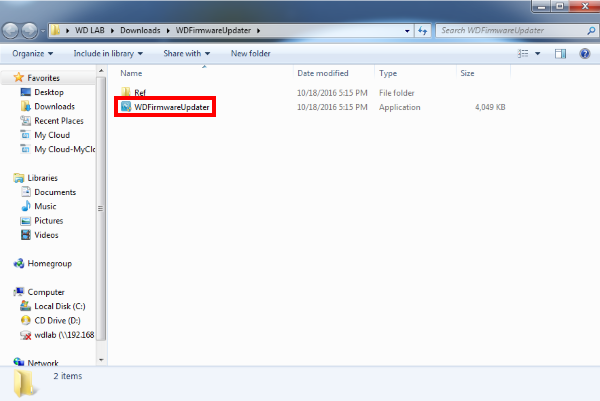Select Libraries in navigation pane
The height and width of the screenshot is (401, 600).
point(42,178)
